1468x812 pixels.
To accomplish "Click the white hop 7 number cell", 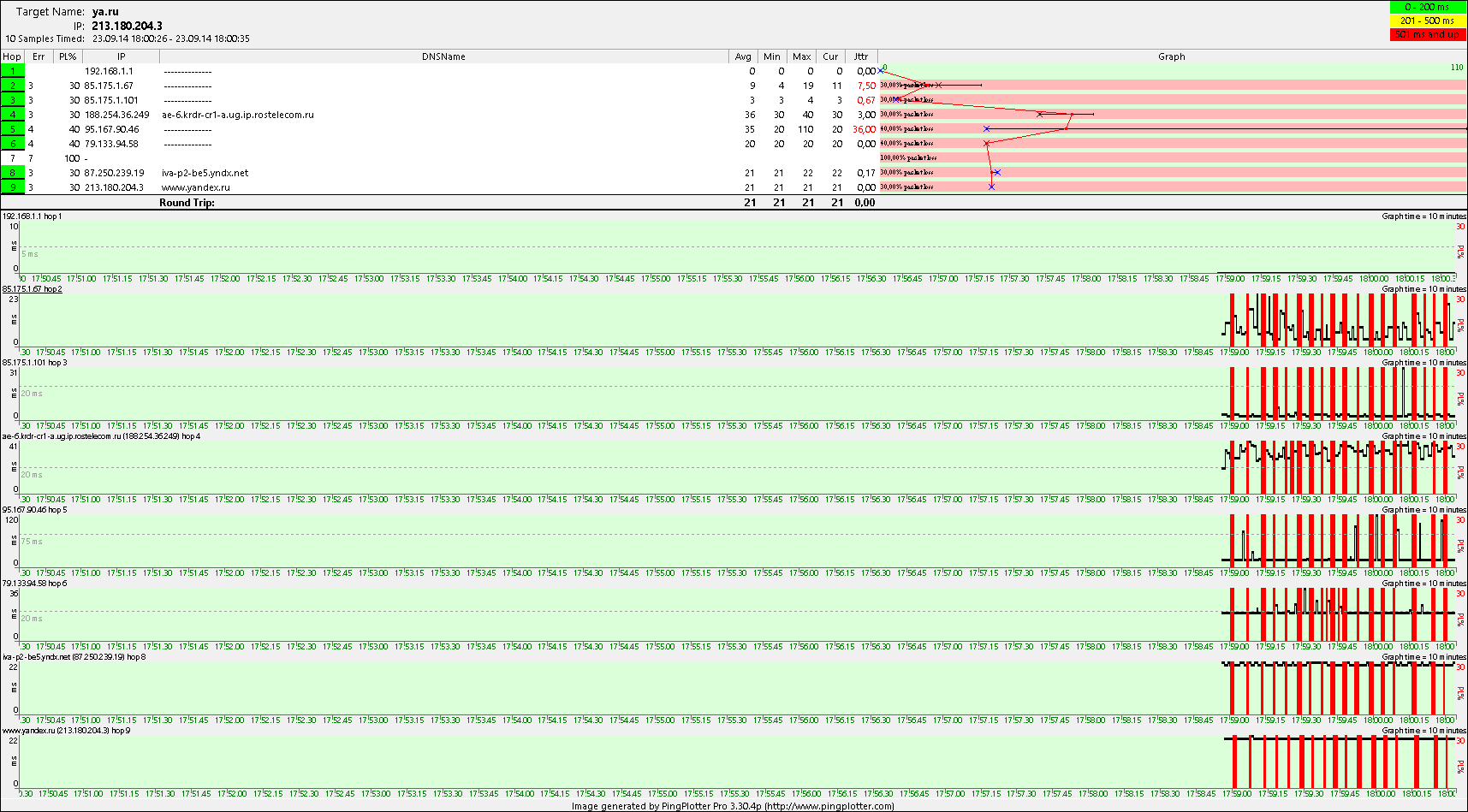I will [13, 158].
